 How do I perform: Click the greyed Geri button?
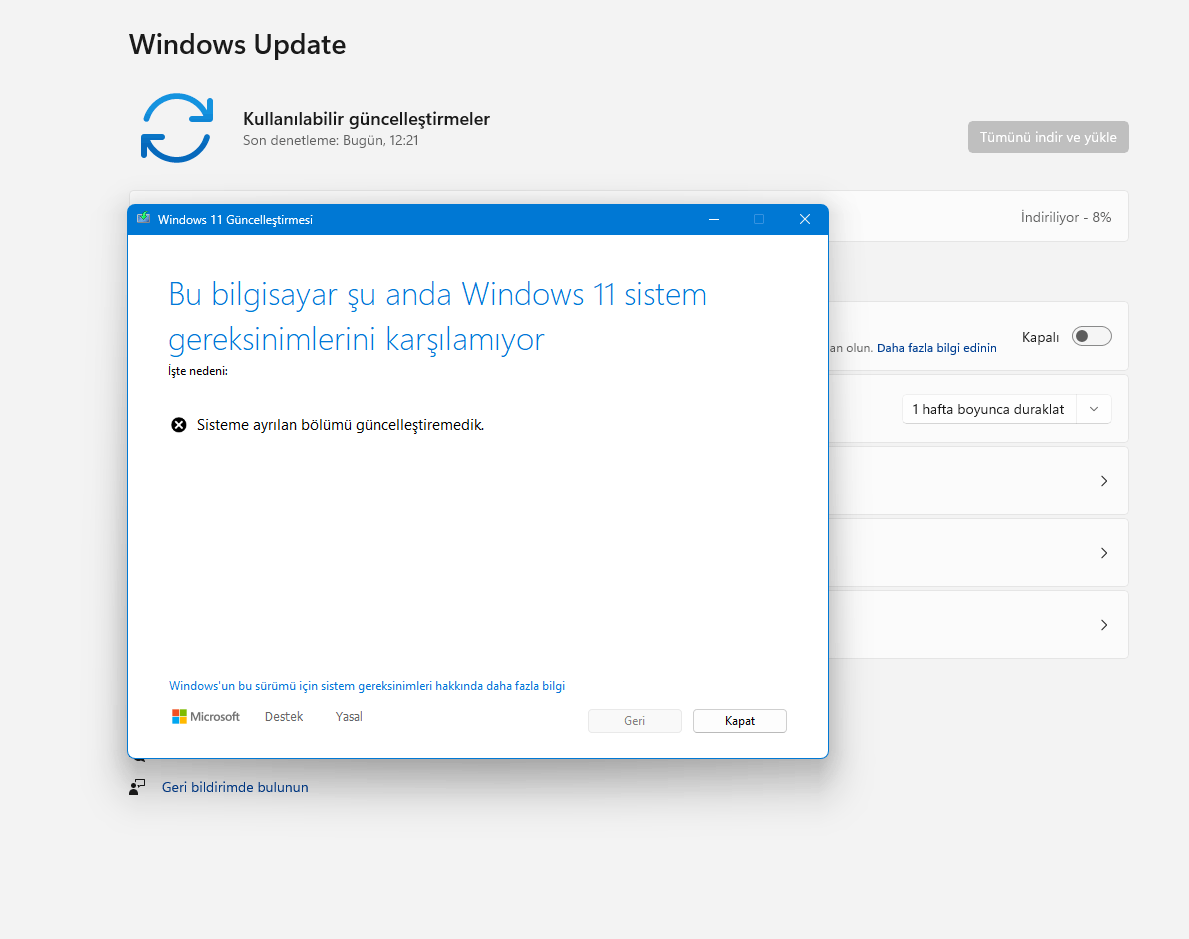pyautogui.click(x=635, y=721)
